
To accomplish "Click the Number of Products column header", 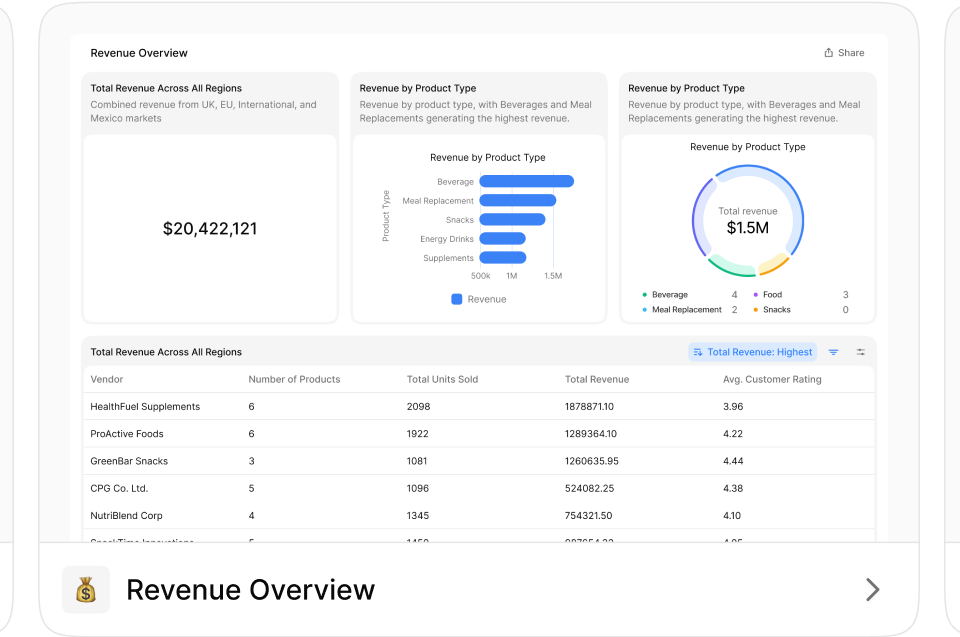I will point(294,379).
